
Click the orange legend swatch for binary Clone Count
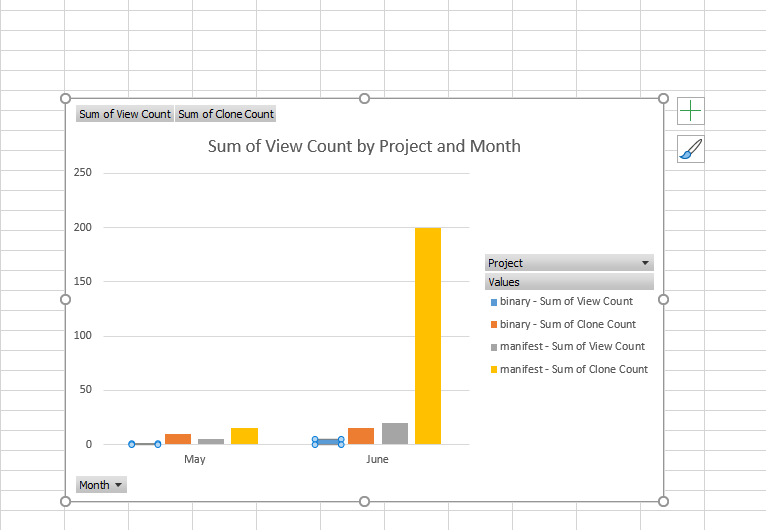494,324
